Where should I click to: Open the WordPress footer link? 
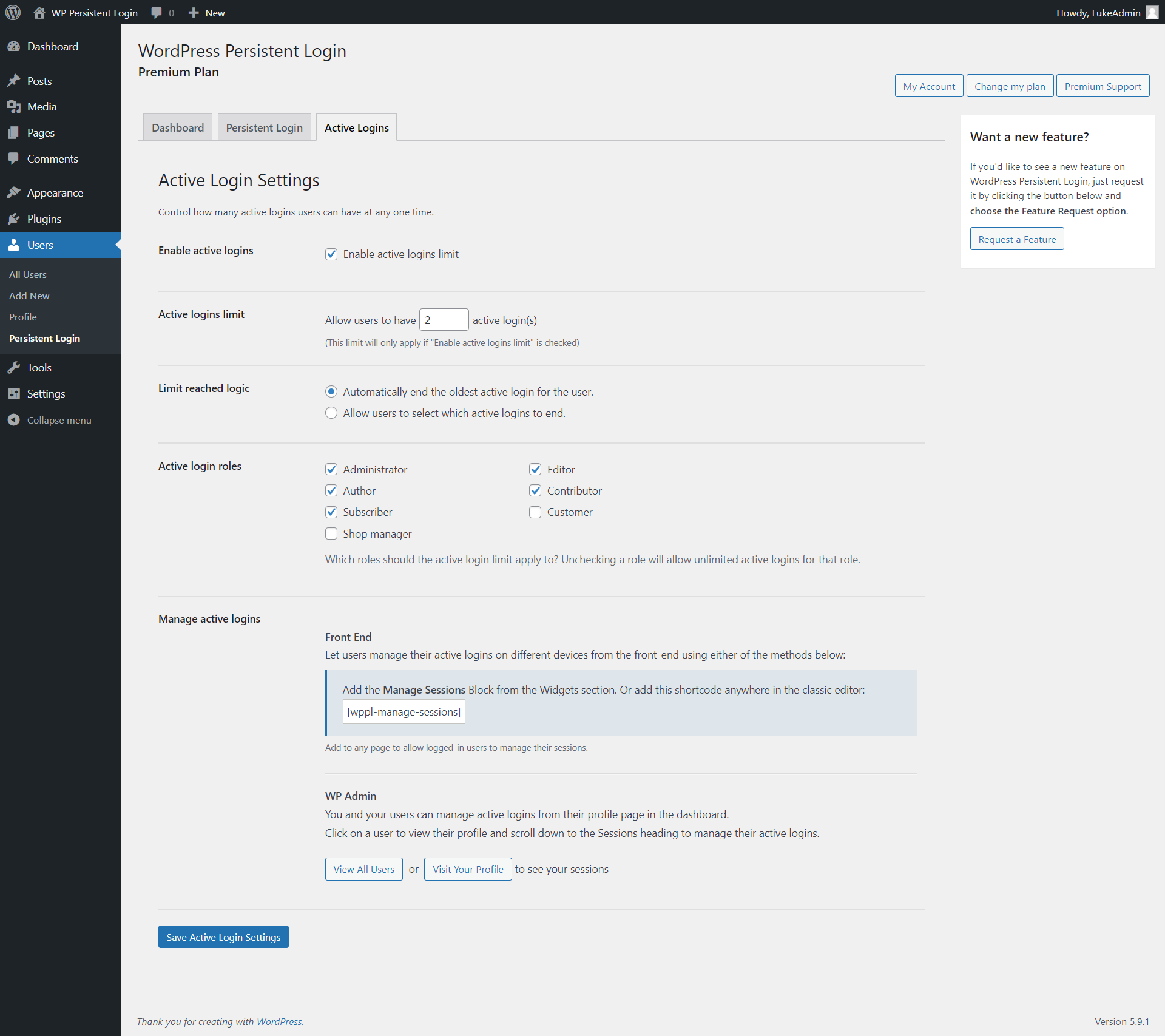pyautogui.click(x=279, y=1021)
